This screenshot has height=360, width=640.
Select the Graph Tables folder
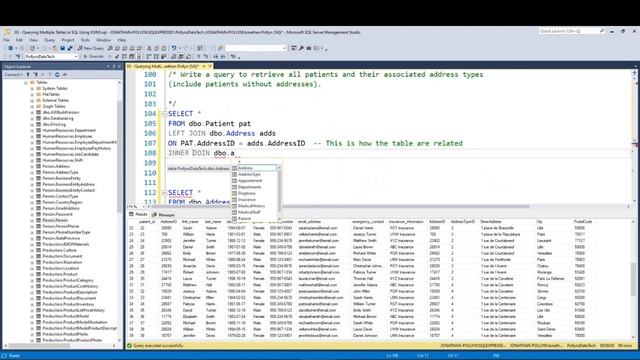coord(54,107)
